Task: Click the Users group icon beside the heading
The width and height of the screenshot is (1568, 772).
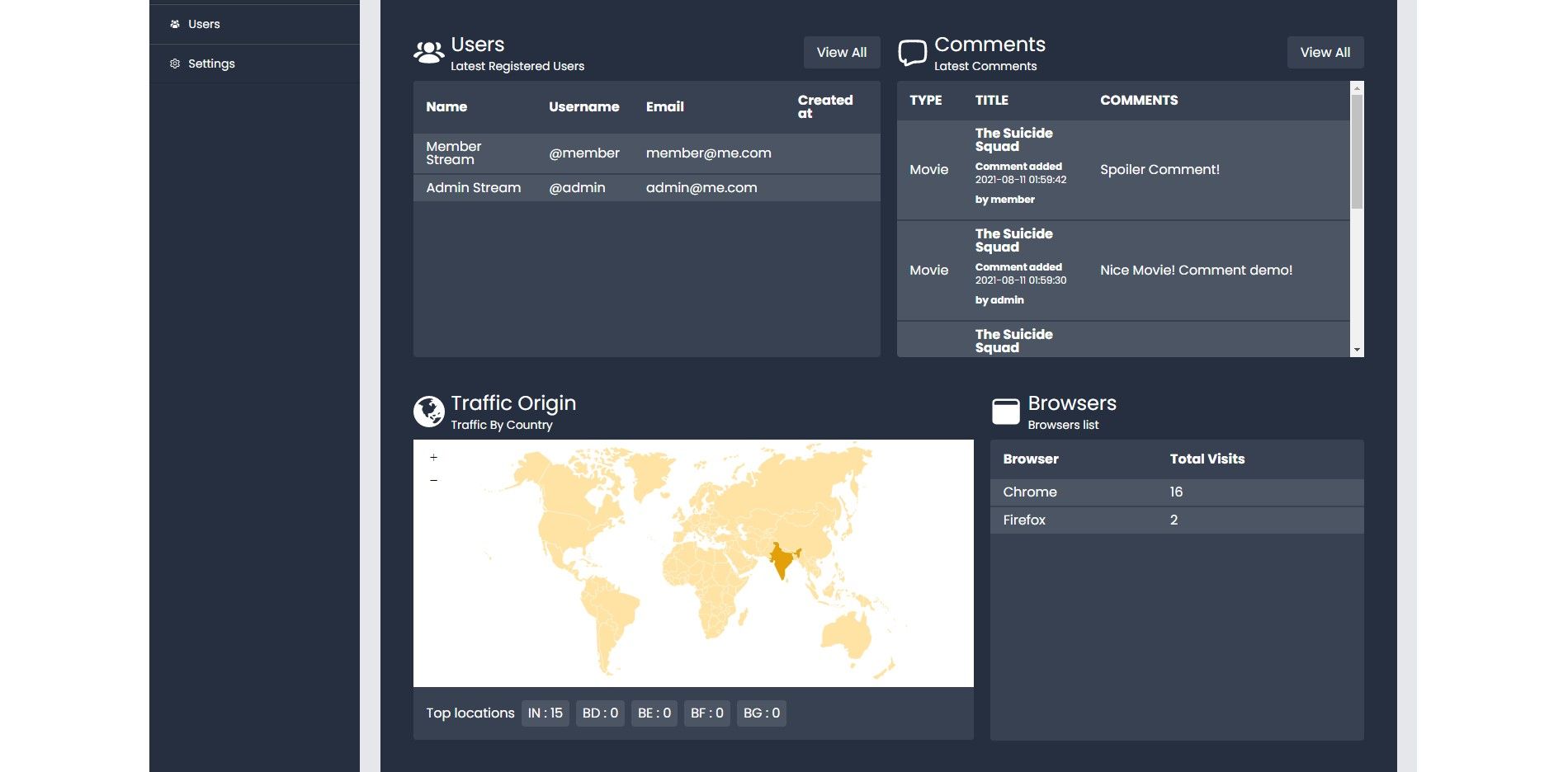Action: 428,53
